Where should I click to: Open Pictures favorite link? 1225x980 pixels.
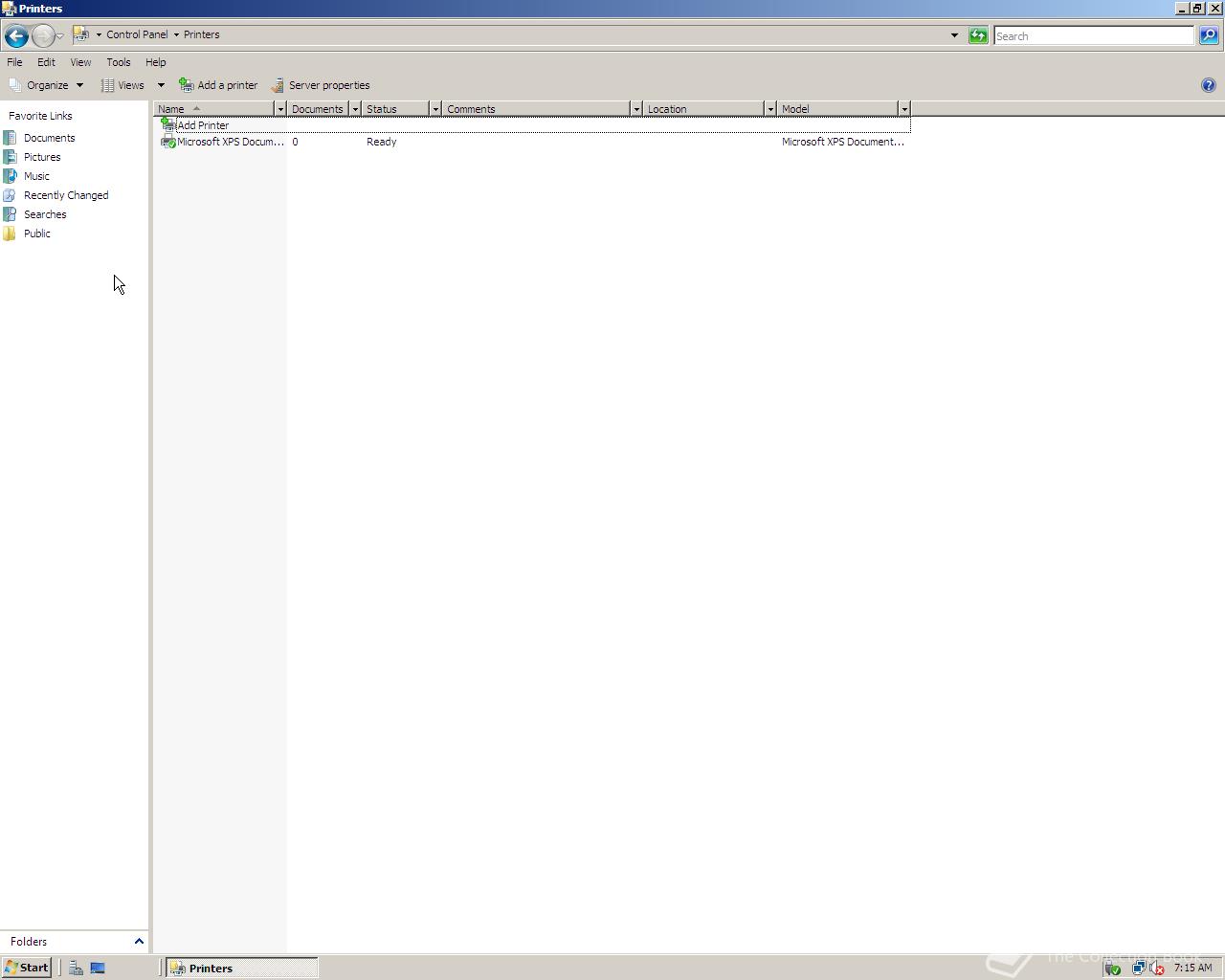(42, 157)
